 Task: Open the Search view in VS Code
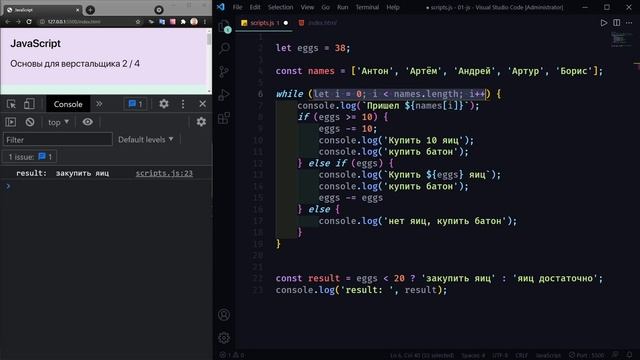(224, 48)
